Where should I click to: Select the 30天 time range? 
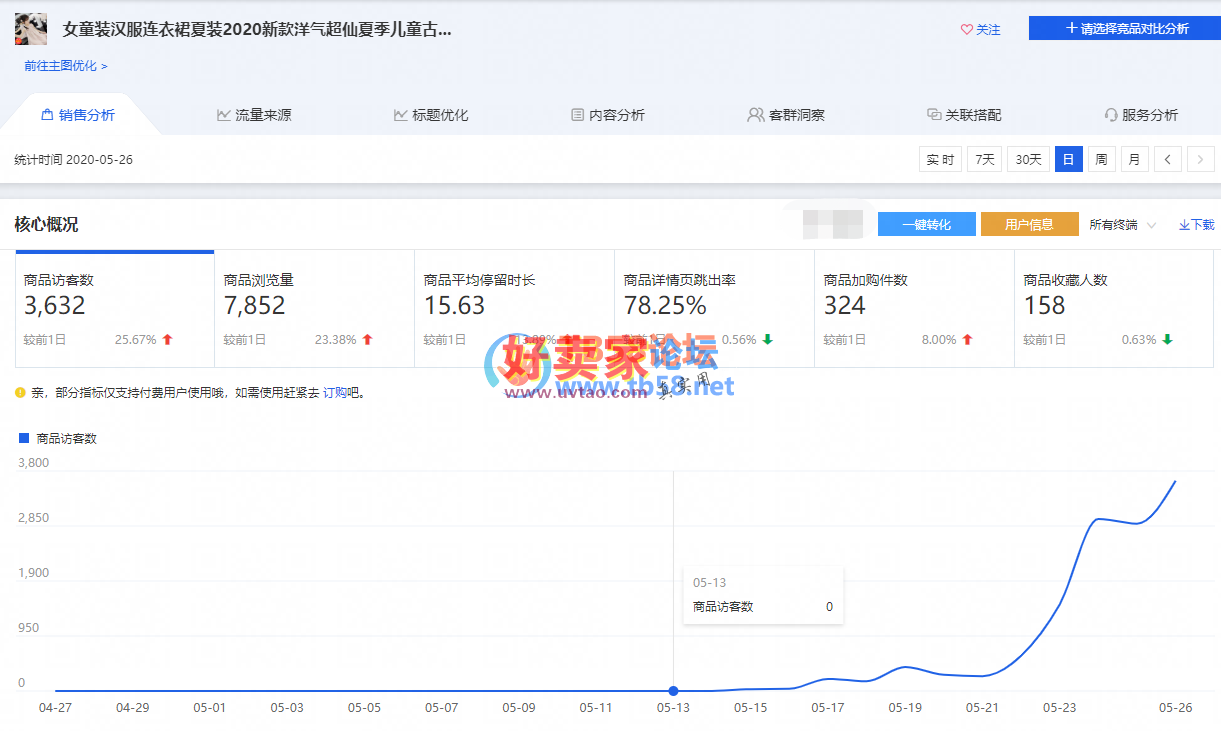pyautogui.click(x=1027, y=159)
